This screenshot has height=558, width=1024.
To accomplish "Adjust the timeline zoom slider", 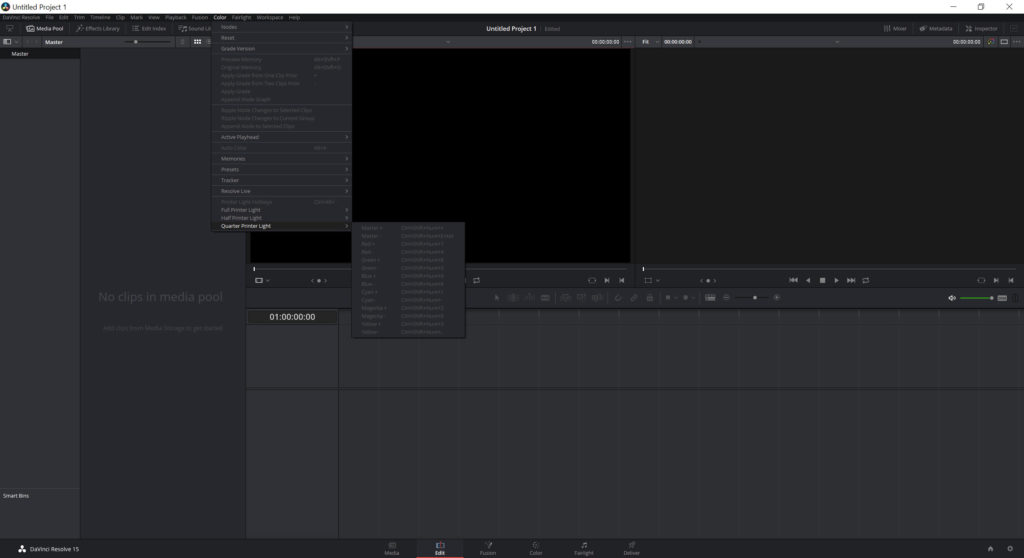I will click(751, 298).
